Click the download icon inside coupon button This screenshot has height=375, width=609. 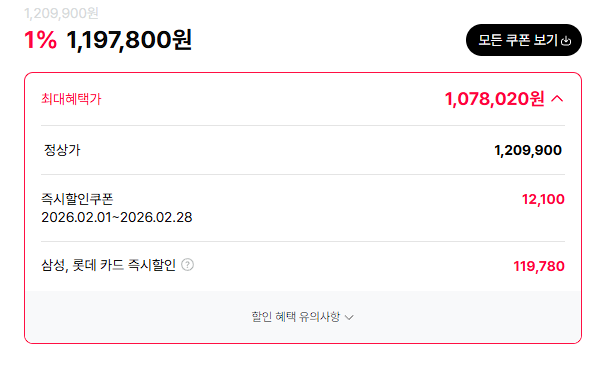coord(566,41)
